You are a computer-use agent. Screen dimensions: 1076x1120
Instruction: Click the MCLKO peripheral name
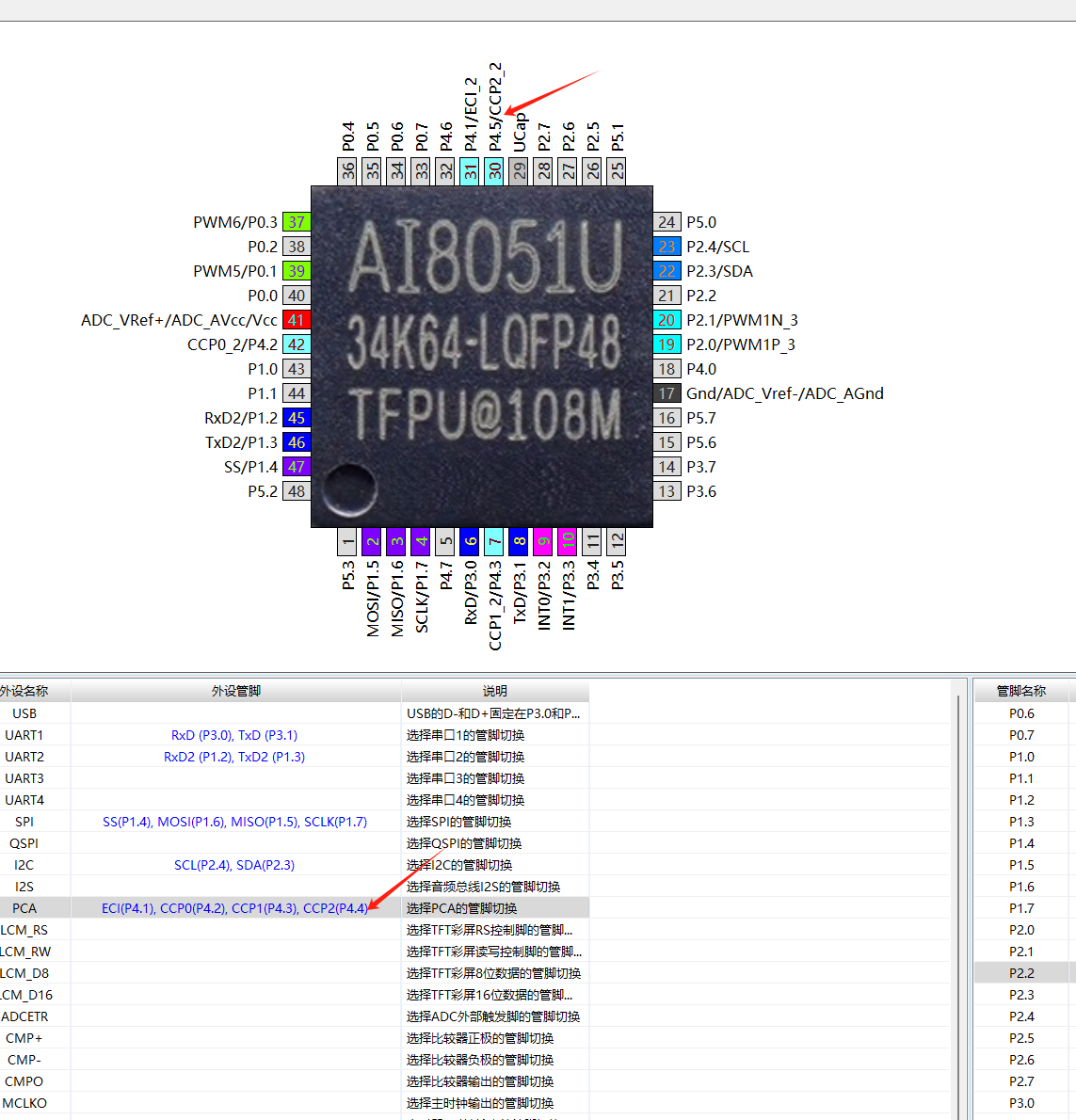[24, 1103]
